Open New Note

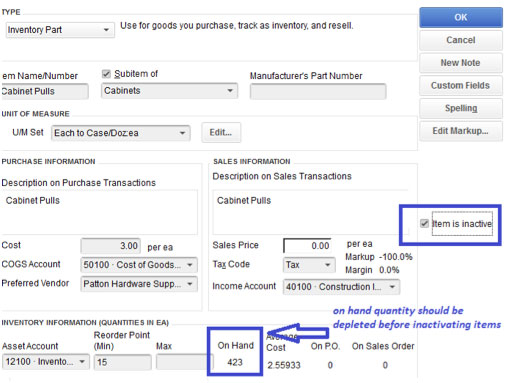click(461, 63)
